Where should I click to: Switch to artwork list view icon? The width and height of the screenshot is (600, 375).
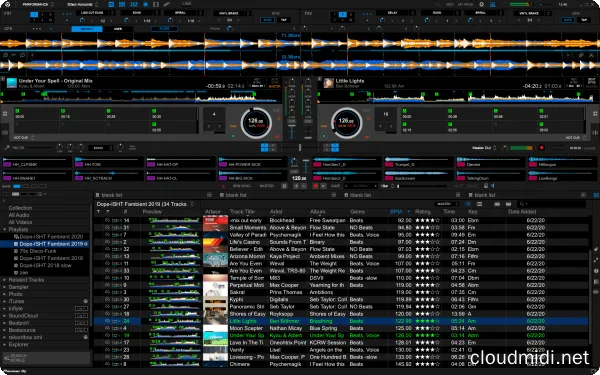479,204
